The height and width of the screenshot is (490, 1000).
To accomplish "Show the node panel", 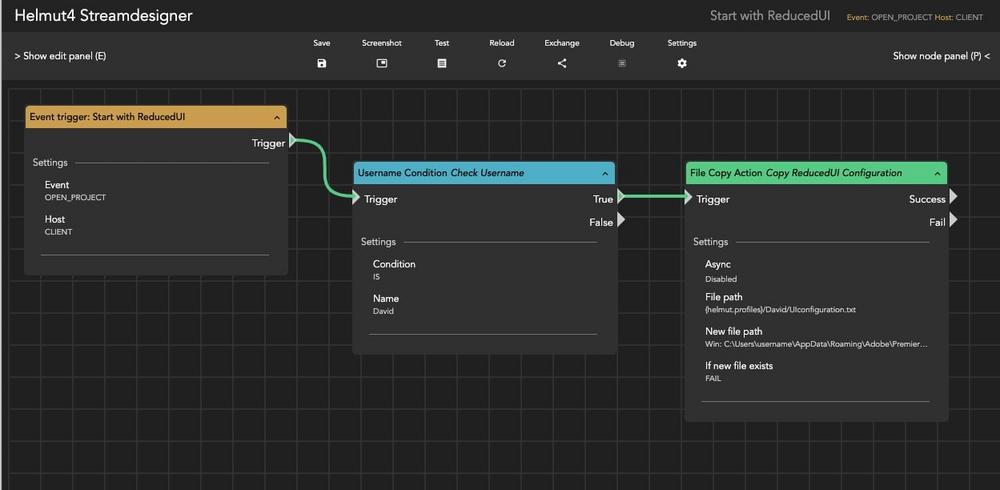I will click(940, 56).
